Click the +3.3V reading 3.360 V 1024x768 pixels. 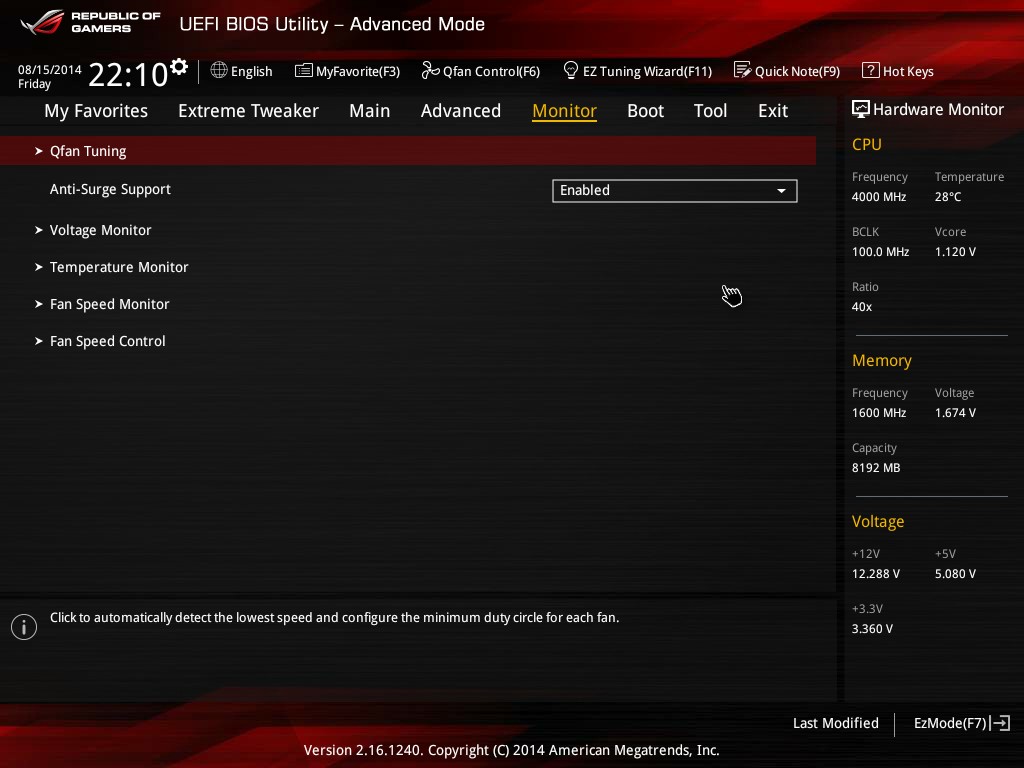872,628
